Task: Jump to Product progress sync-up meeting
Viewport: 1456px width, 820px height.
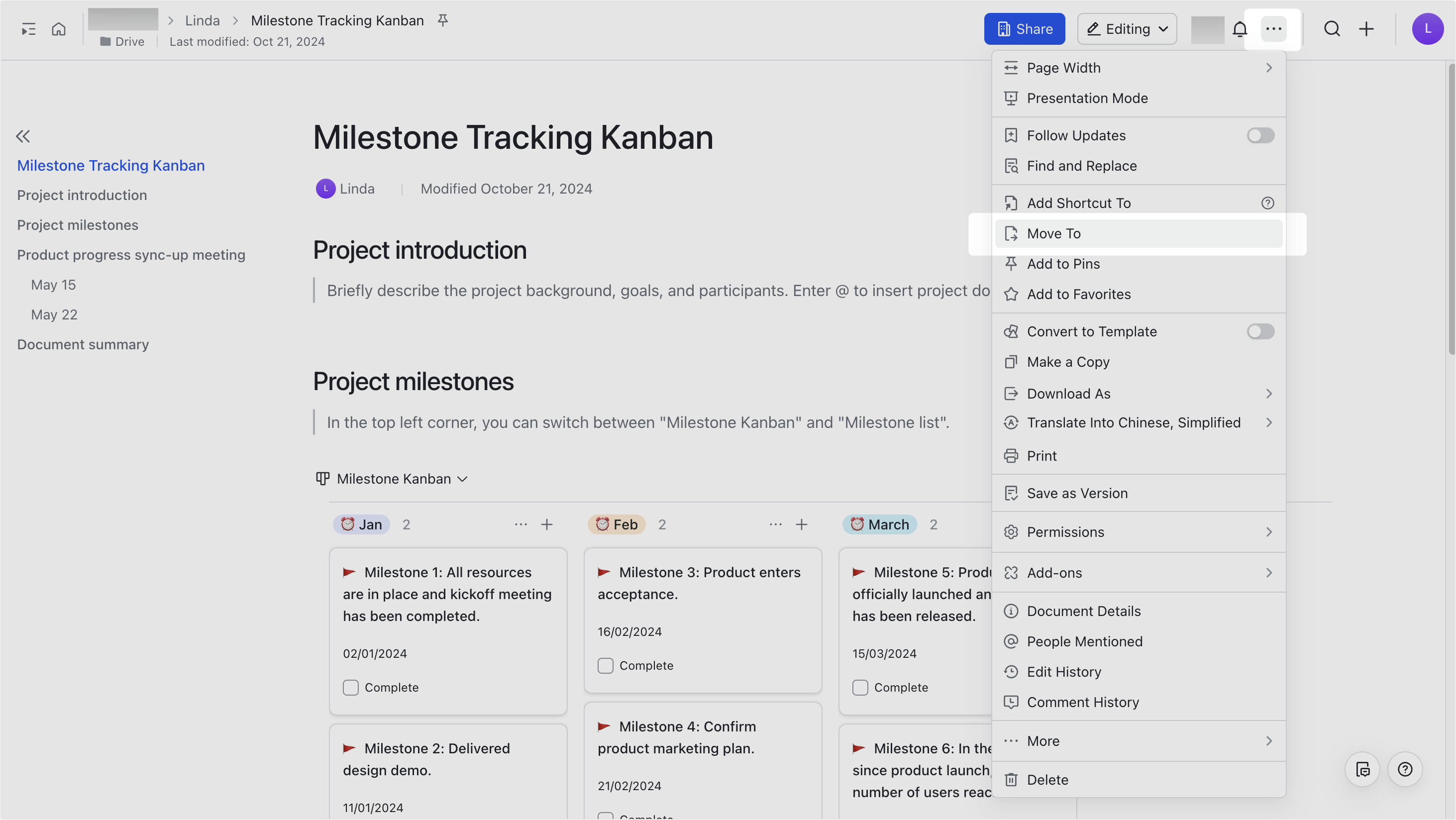Action: coord(131,255)
